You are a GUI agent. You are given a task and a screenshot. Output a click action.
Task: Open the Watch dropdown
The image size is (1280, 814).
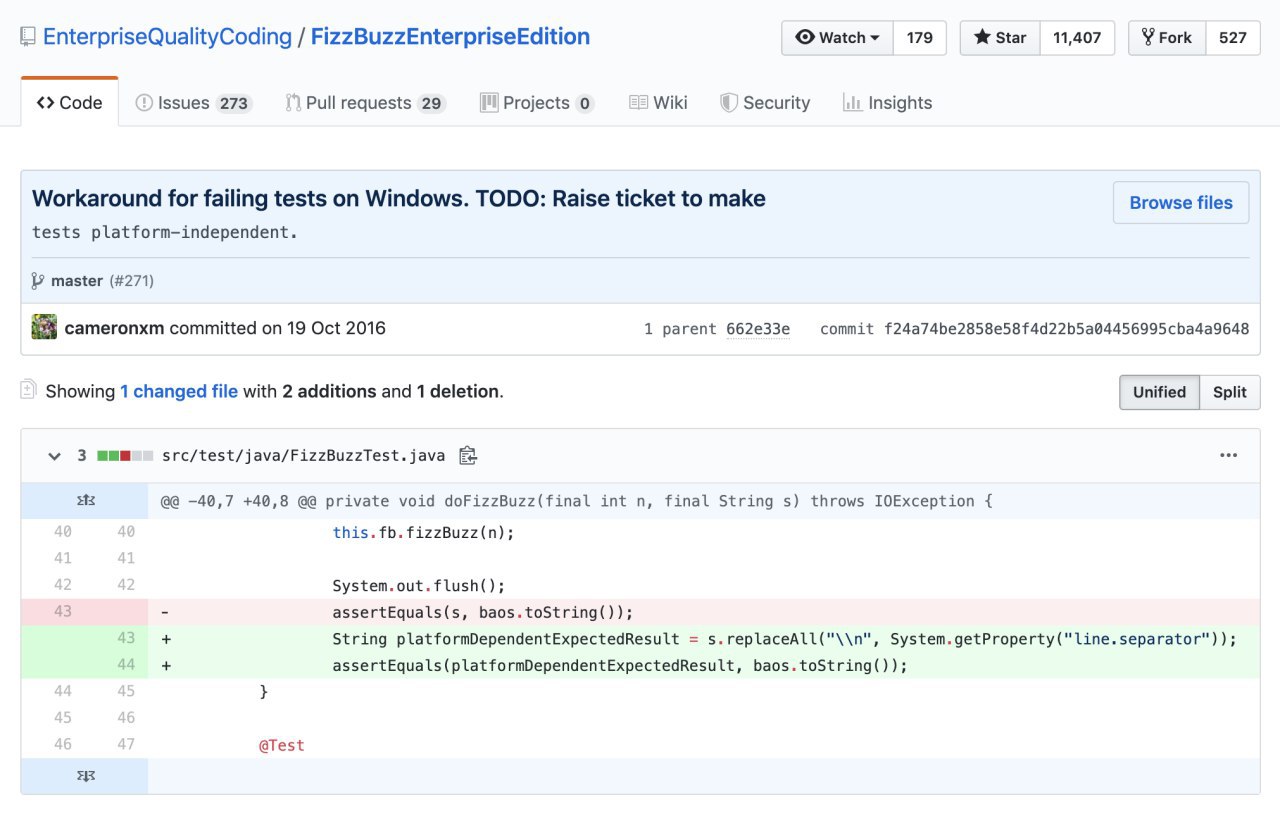point(837,38)
